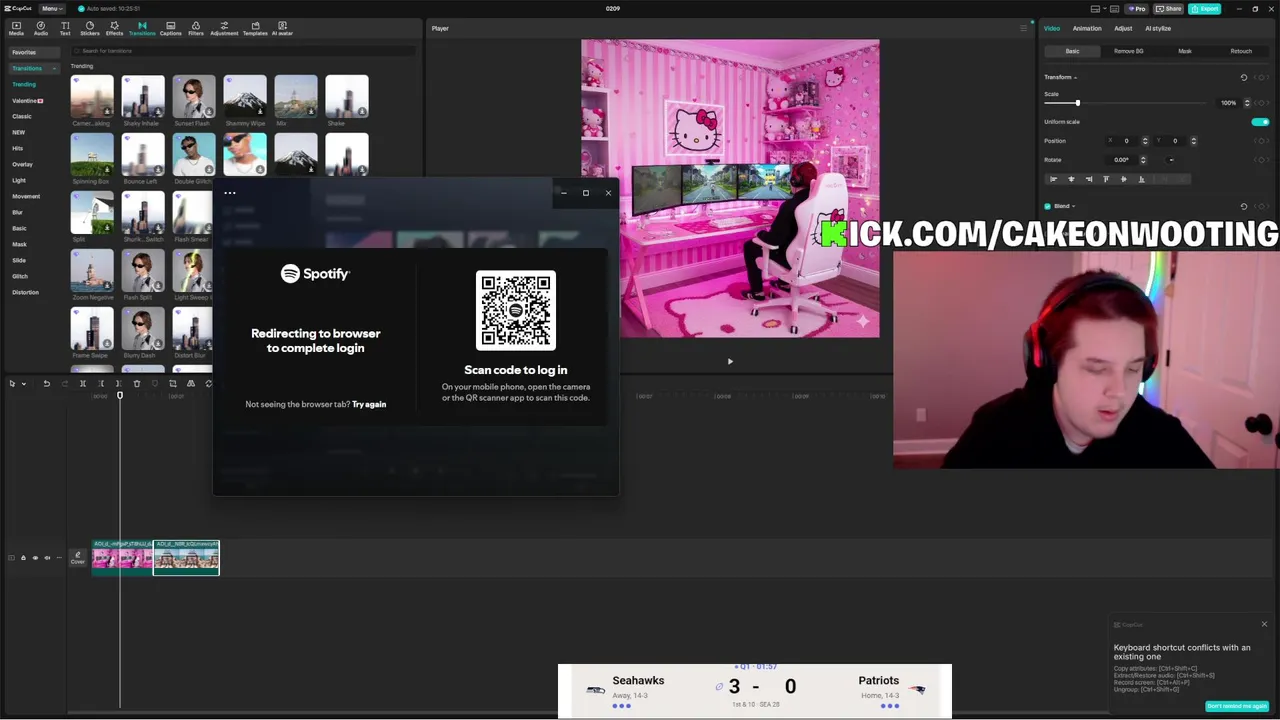Viewport: 1280px width, 720px height.
Task: Open the AI avatar panel
Action: click(x=283, y=28)
